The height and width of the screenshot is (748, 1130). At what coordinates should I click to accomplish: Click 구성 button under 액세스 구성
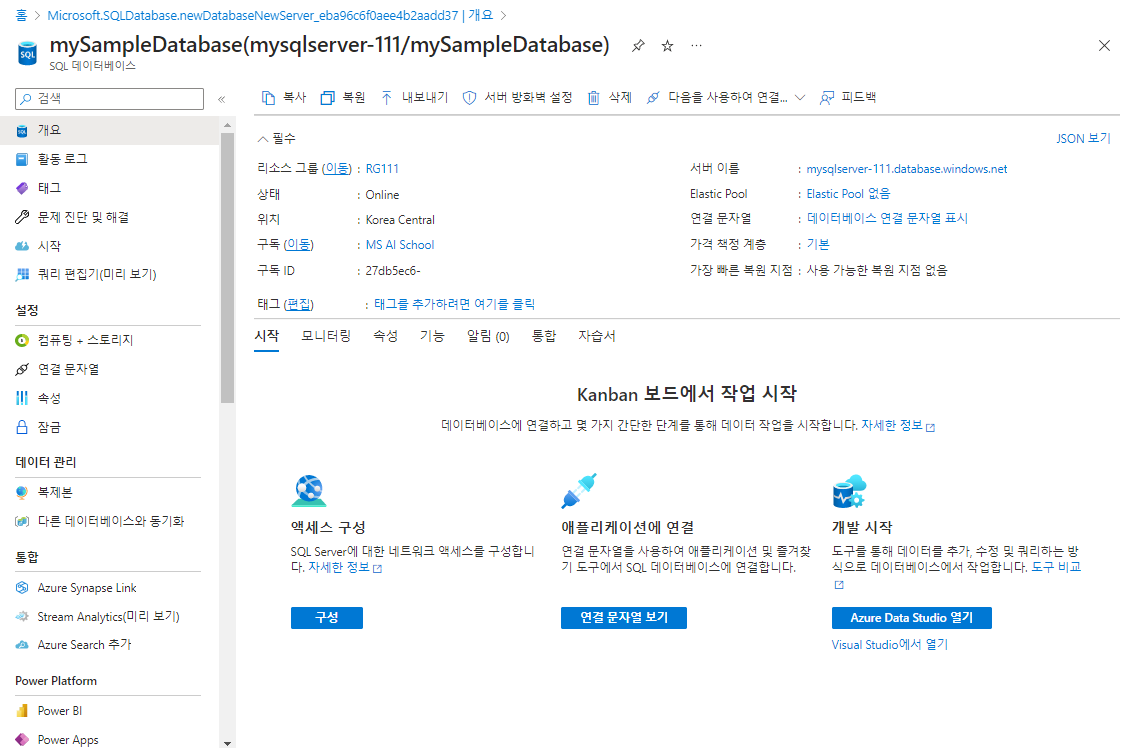pyautogui.click(x=326, y=618)
